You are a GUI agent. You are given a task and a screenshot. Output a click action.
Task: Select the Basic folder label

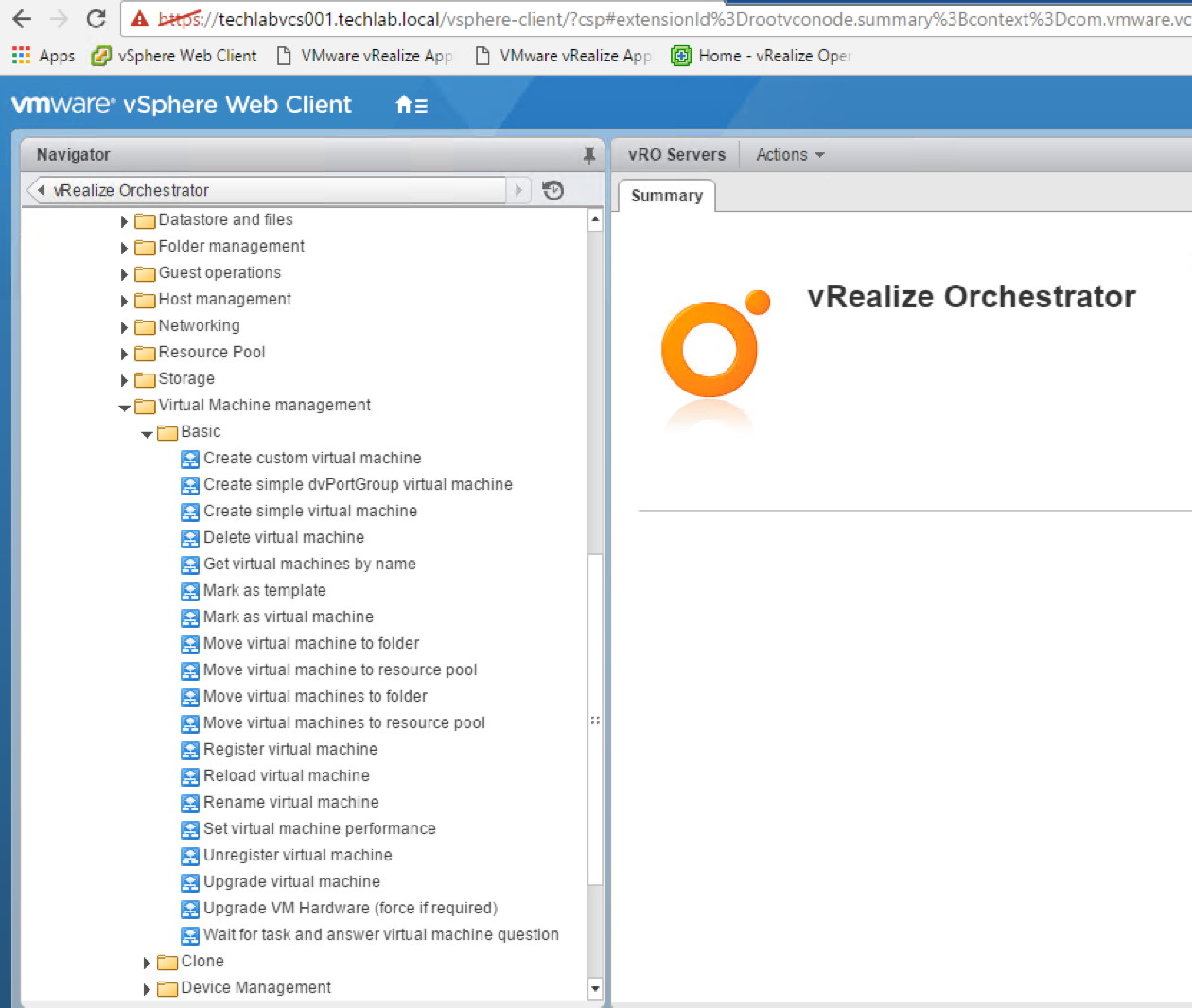[x=201, y=431]
